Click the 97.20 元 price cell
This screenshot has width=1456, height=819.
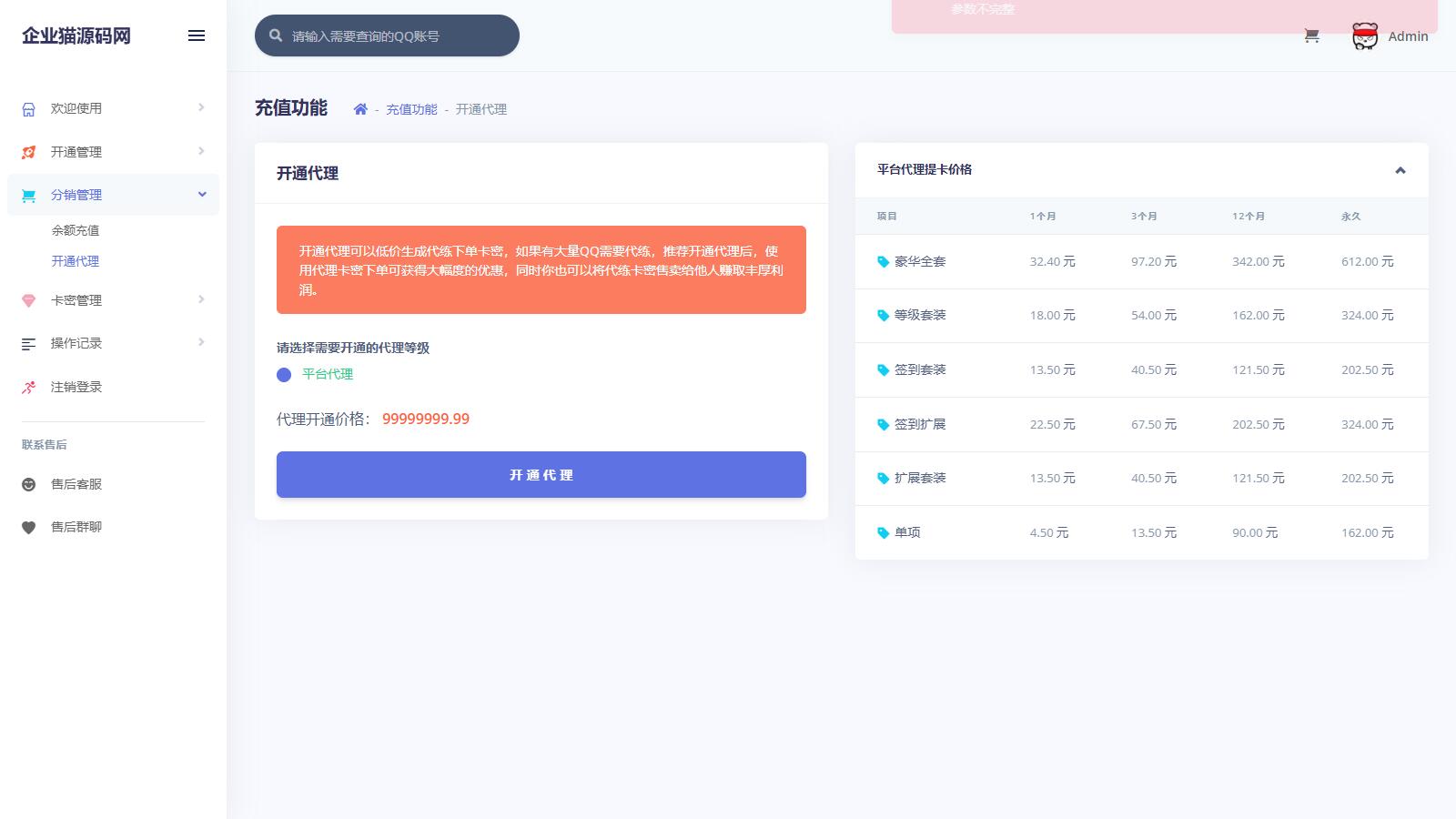coord(1154,261)
